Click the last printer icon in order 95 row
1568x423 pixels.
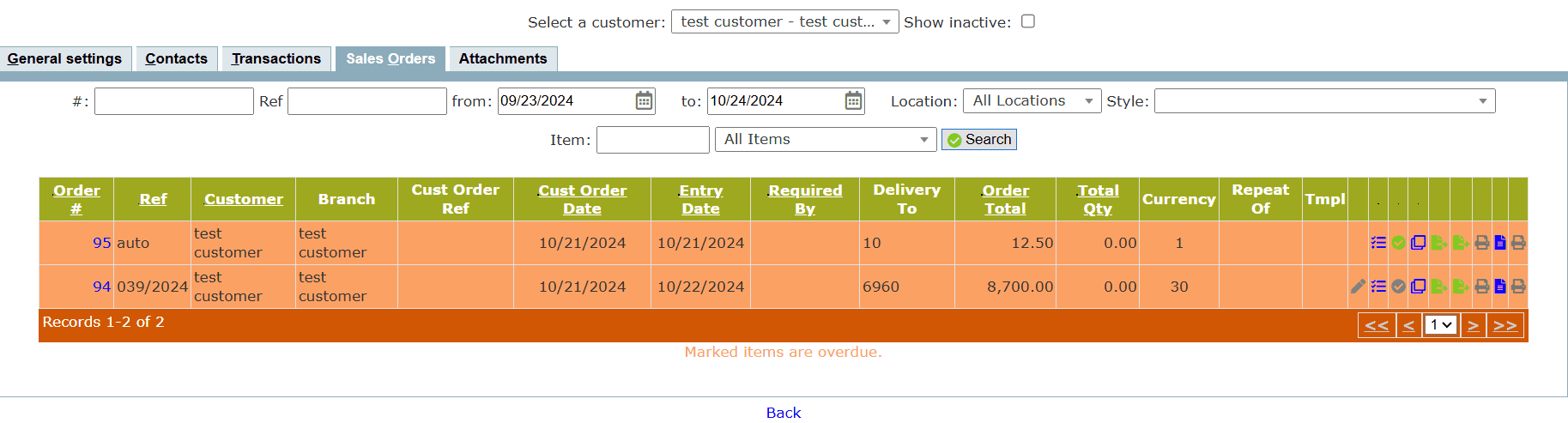tap(1518, 243)
